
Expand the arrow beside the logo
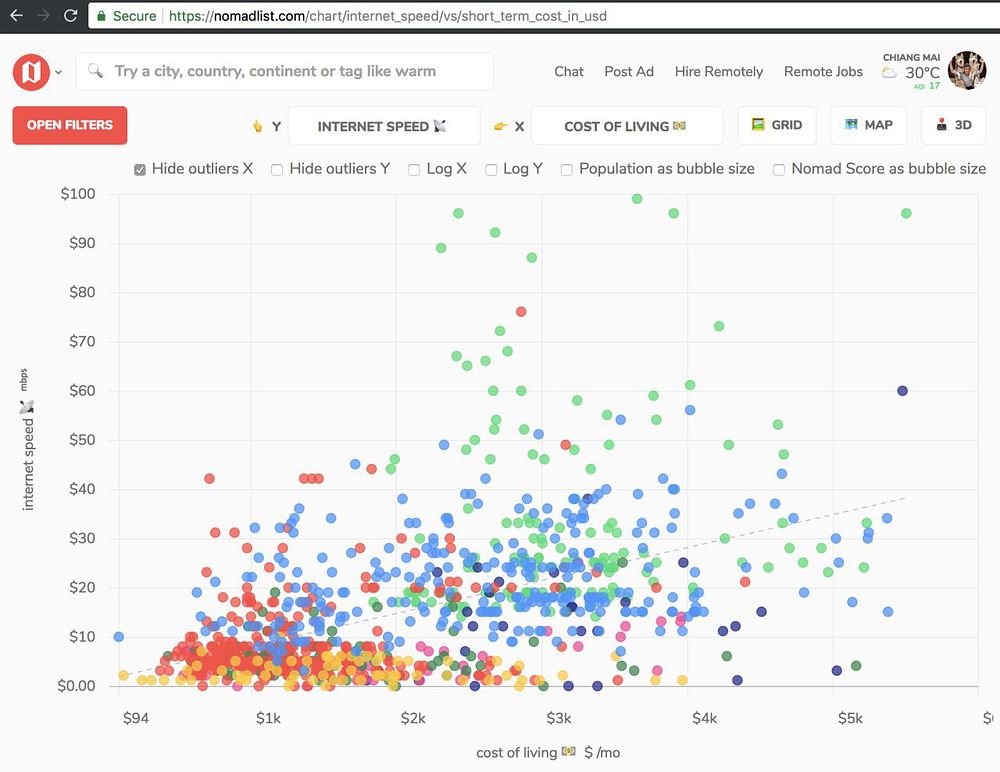(x=59, y=73)
